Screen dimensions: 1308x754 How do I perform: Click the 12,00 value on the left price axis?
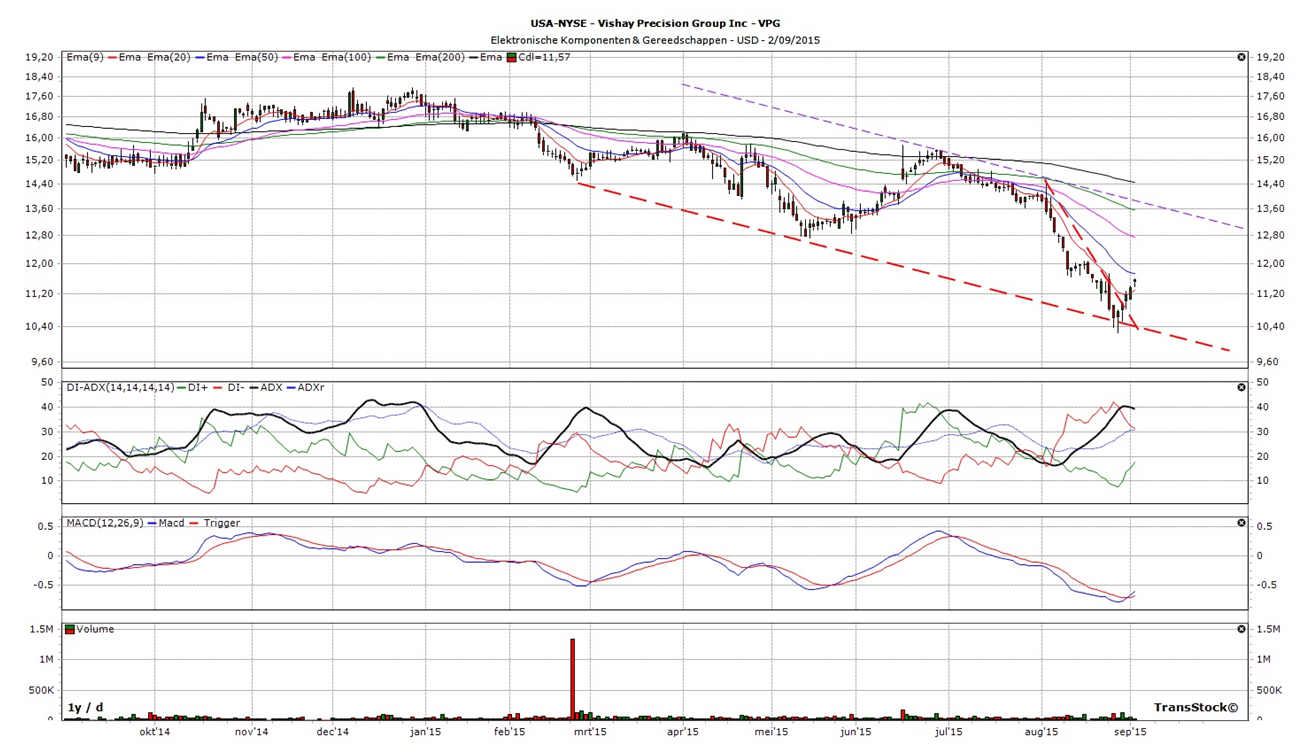38,263
